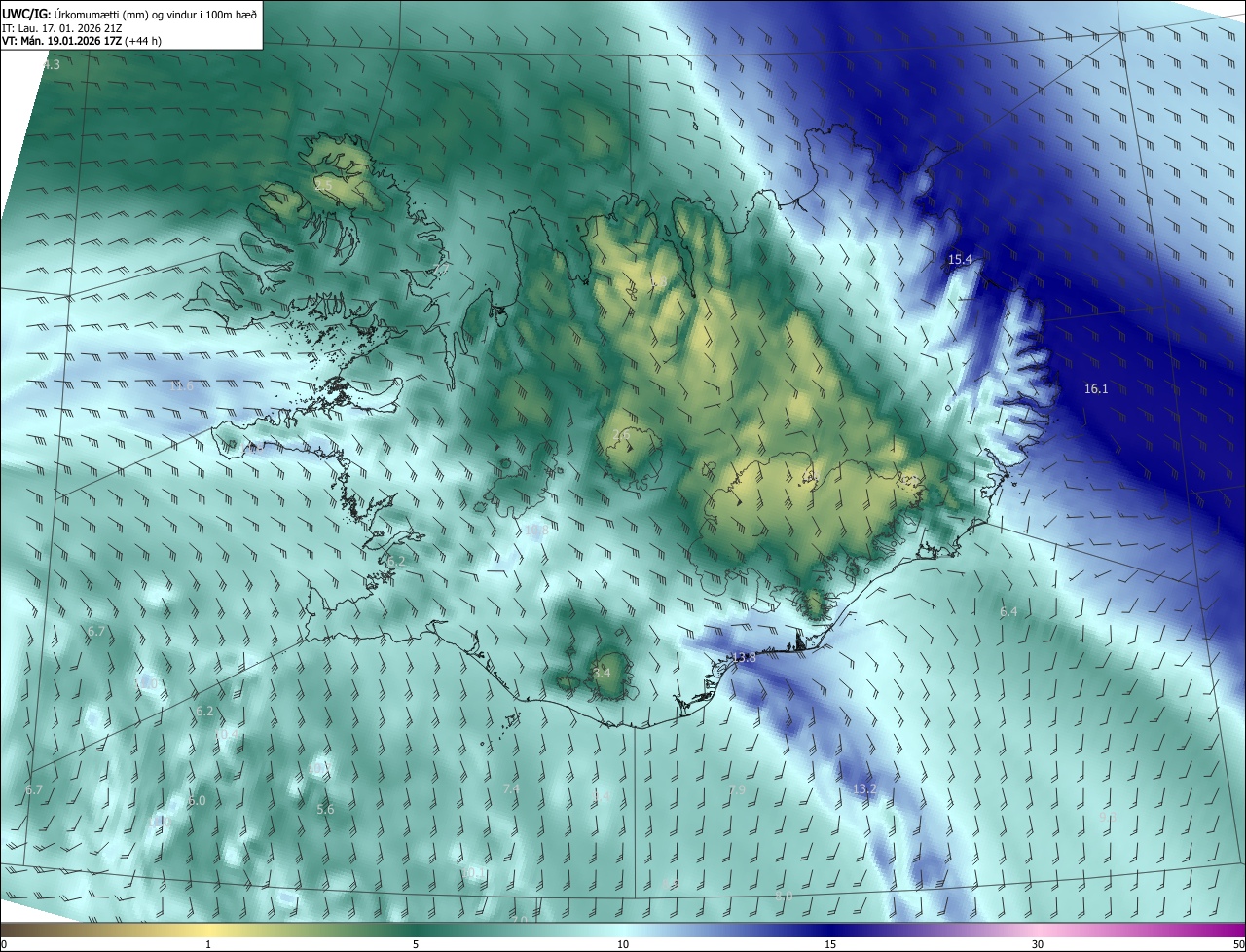
Task: Click legend tick label 1
Action: (x=208, y=944)
